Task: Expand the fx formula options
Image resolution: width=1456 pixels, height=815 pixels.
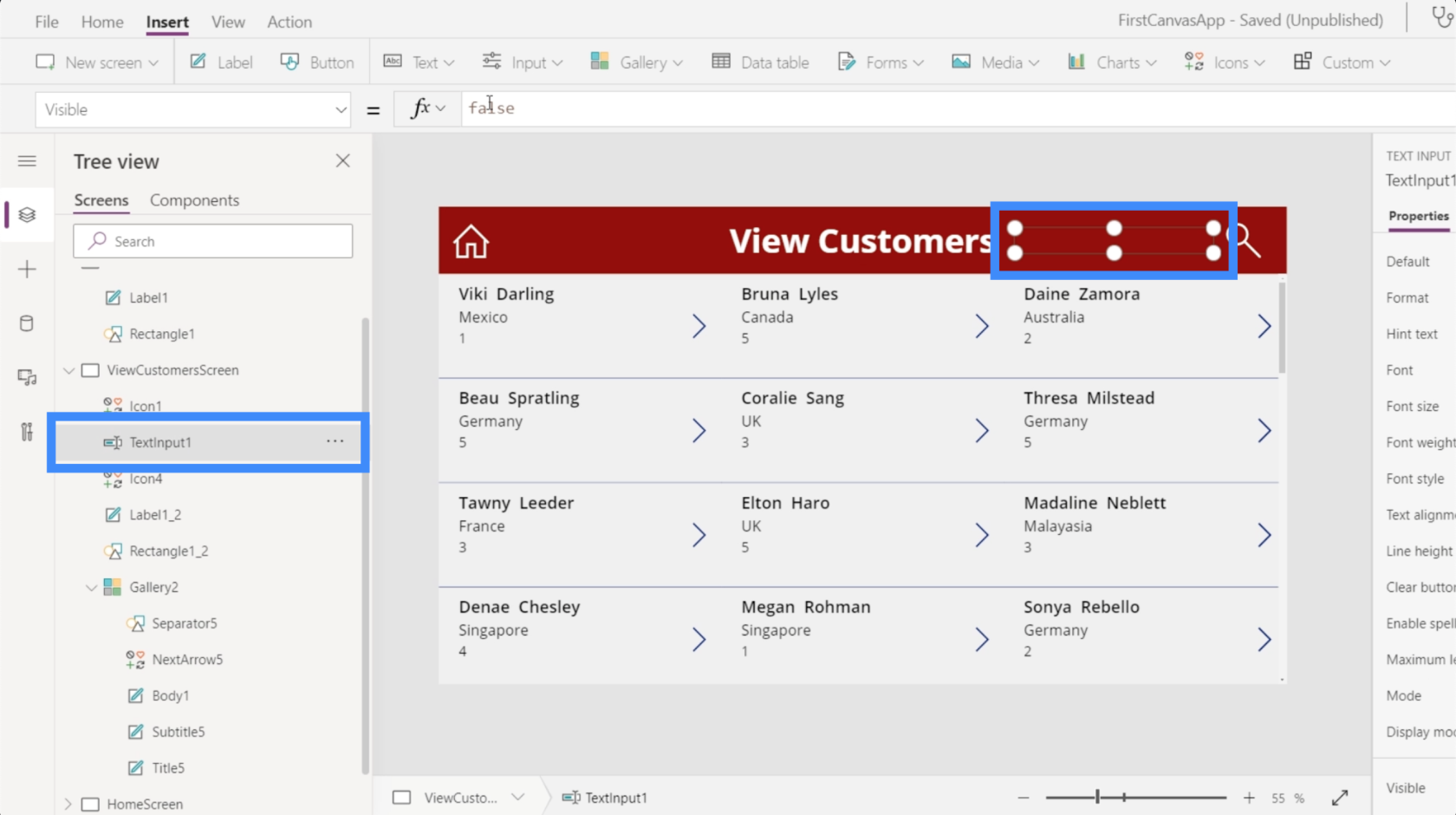Action: pos(427,108)
